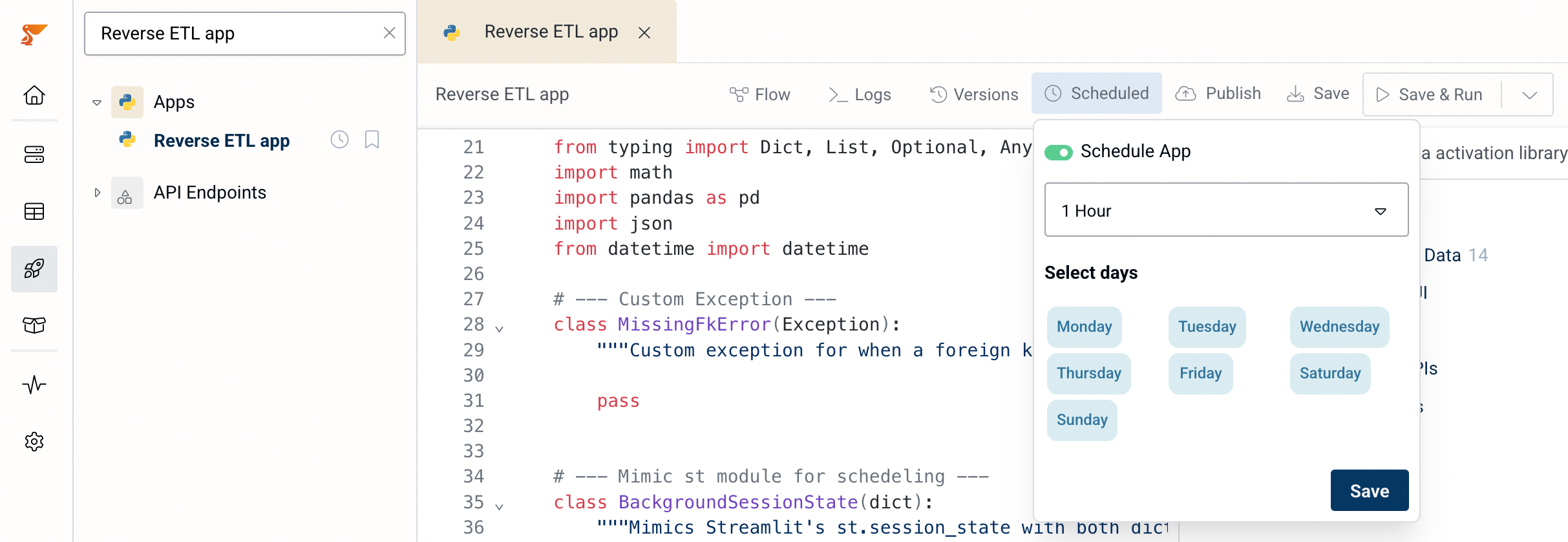This screenshot has width=1568, height=542.
Task: Collapse the Apps tree group
Action: [97, 102]
